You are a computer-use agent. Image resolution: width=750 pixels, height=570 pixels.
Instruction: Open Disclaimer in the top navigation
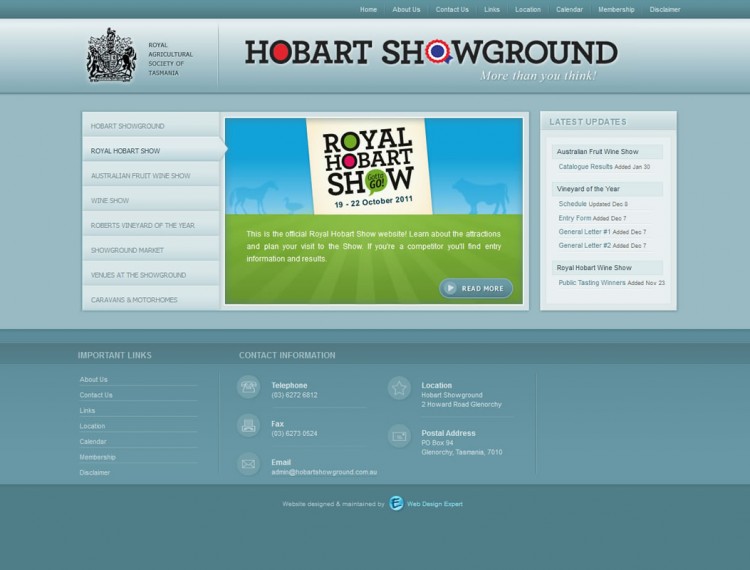(x=665, y=10)
